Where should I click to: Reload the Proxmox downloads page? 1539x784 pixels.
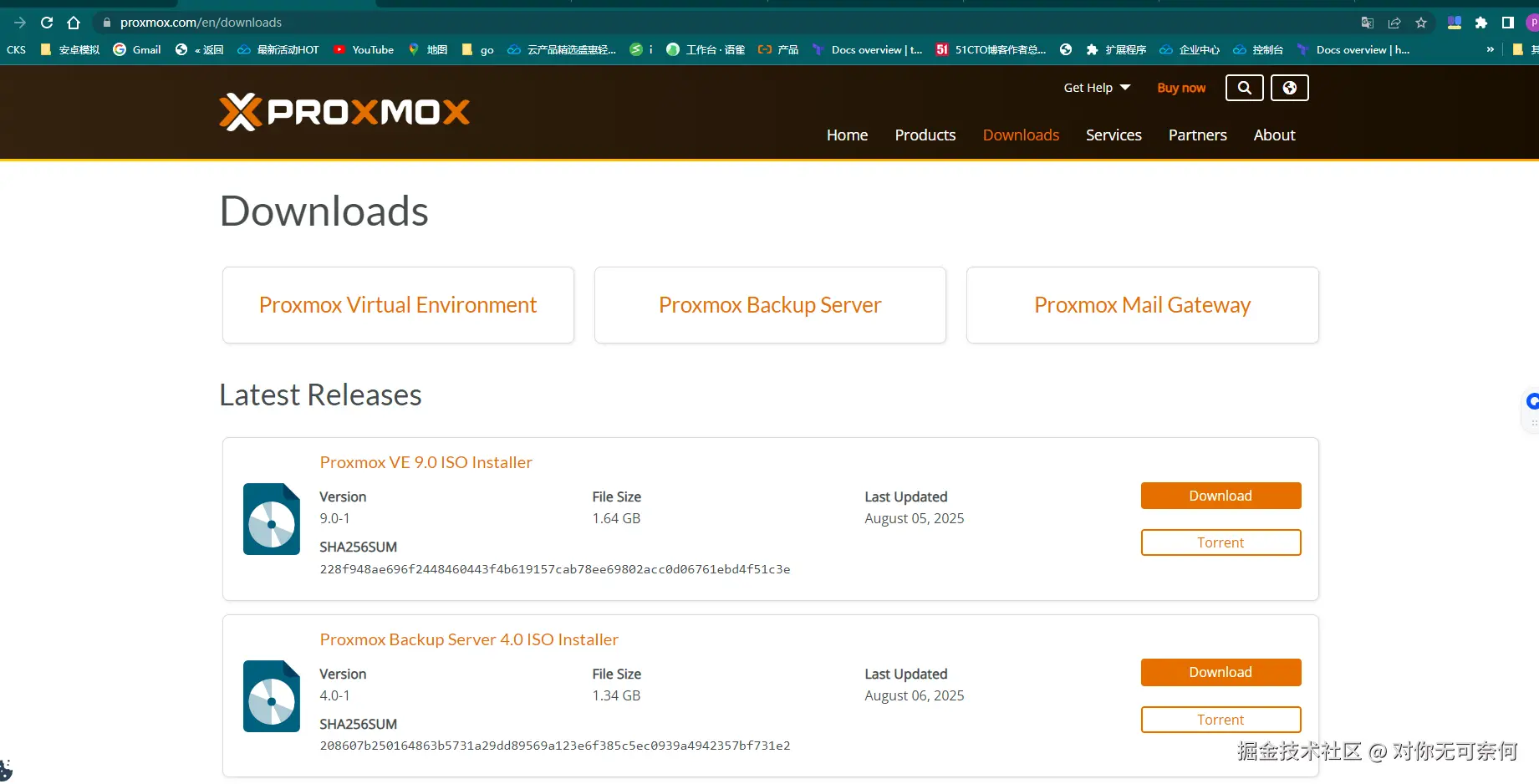[x=47, y=23]
